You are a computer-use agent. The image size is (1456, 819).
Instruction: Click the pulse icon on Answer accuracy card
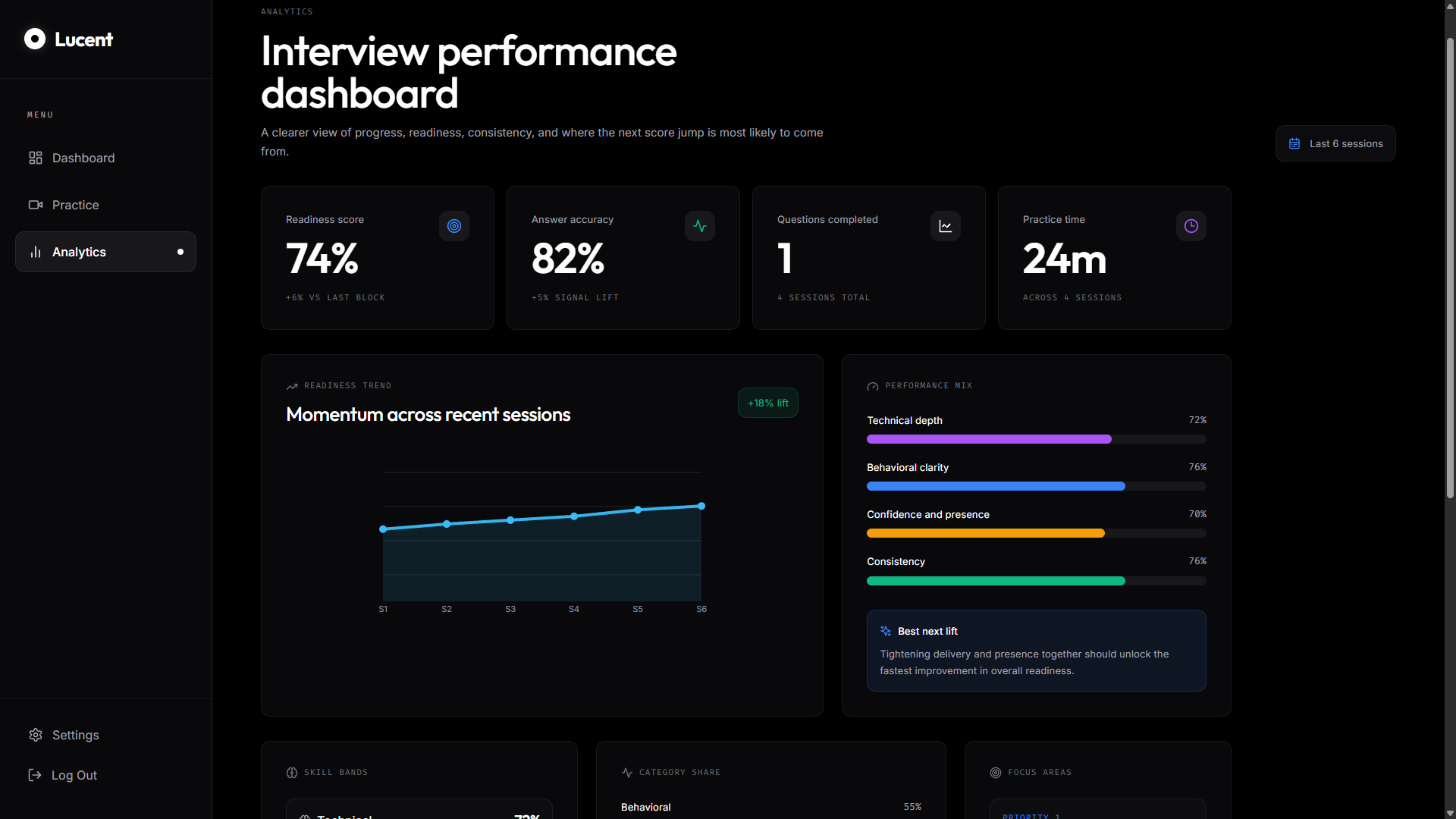click(699, 226)
